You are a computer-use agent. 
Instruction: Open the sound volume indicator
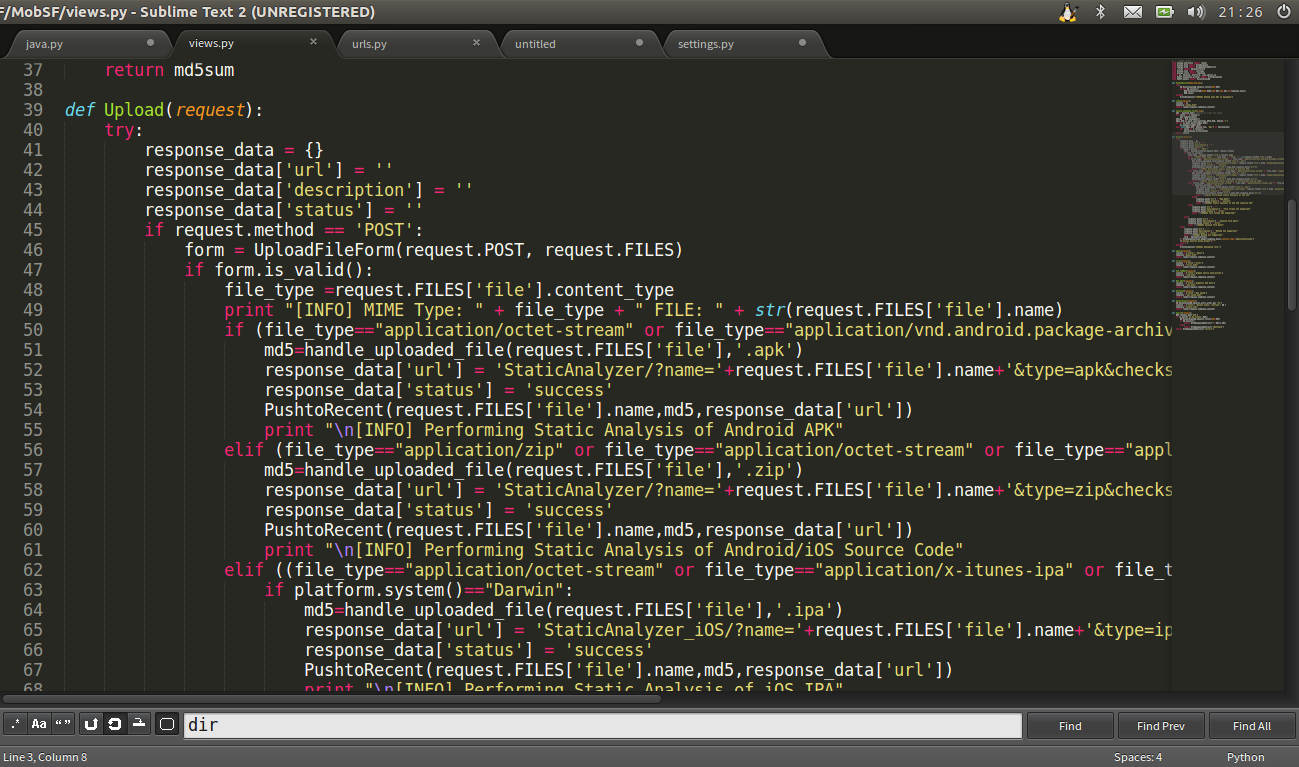click(x=1195, y=12)
